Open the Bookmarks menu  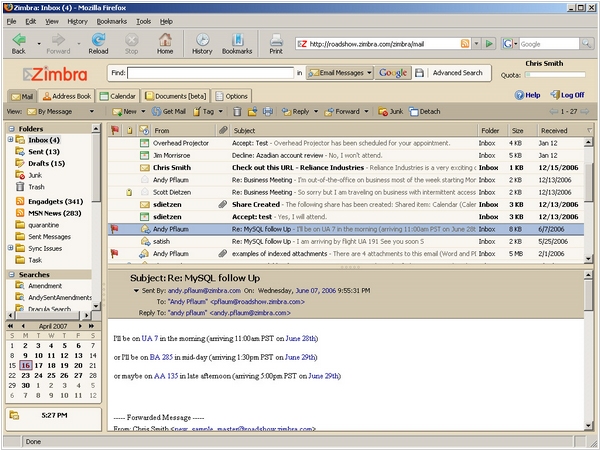[111, 21]
